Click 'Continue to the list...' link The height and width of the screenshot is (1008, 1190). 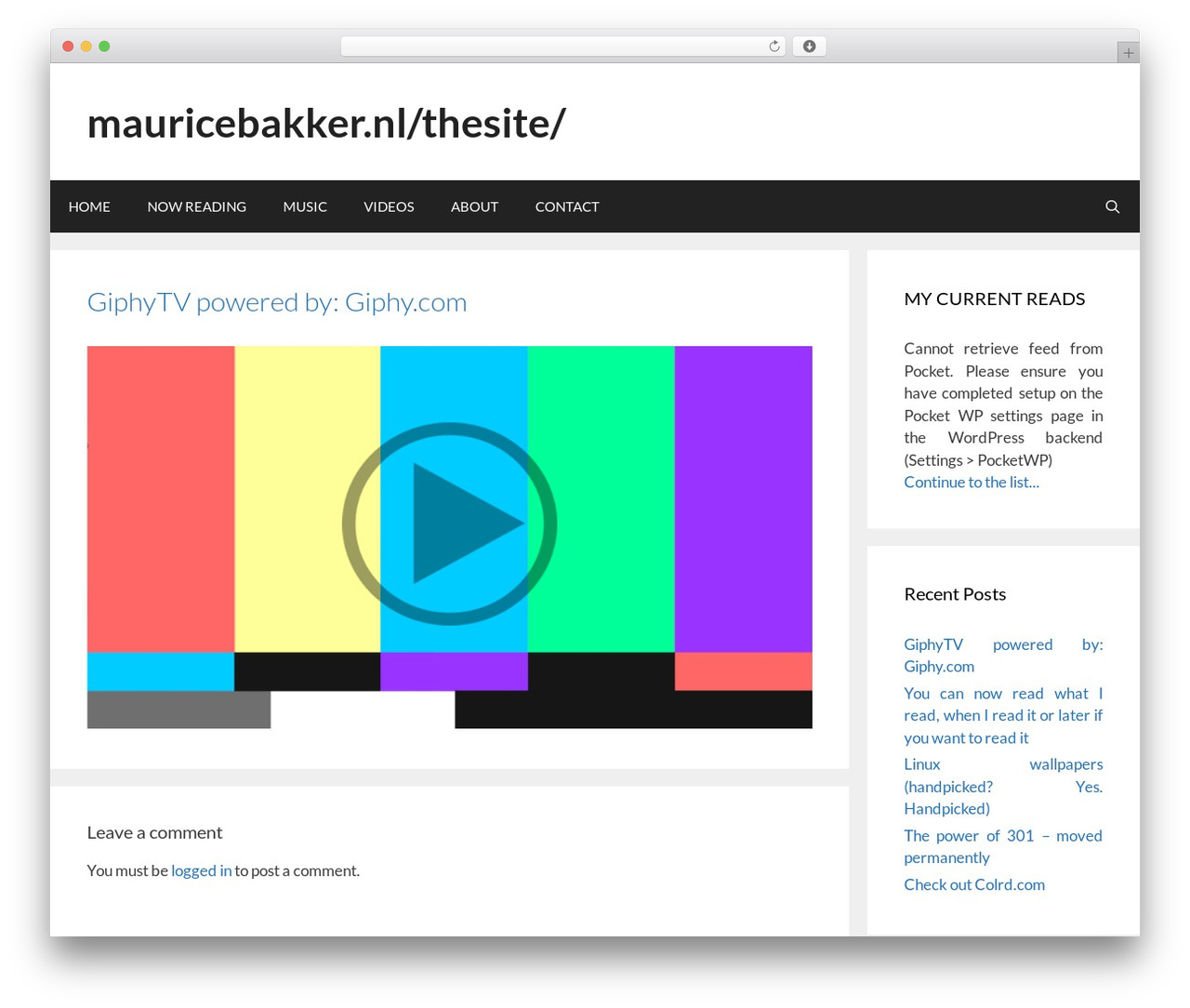pyautogui.click(x=972, y=482)
